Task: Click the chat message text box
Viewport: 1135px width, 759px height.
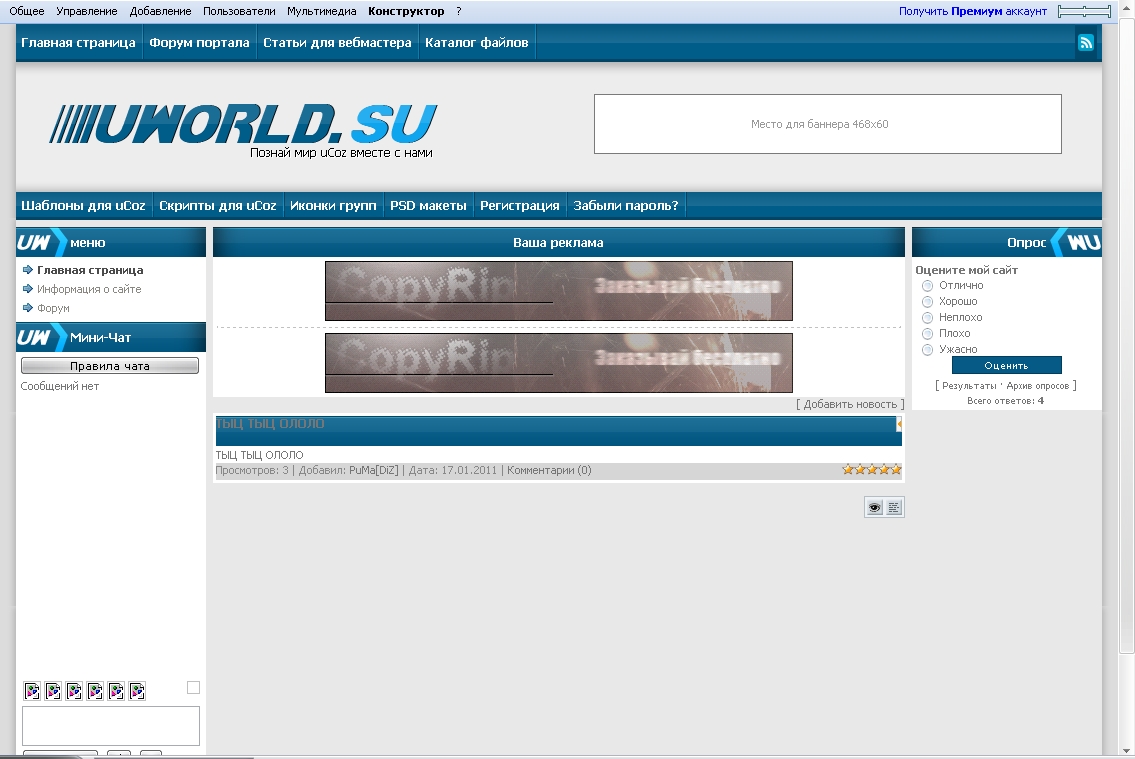Action: tap(111, 726)
